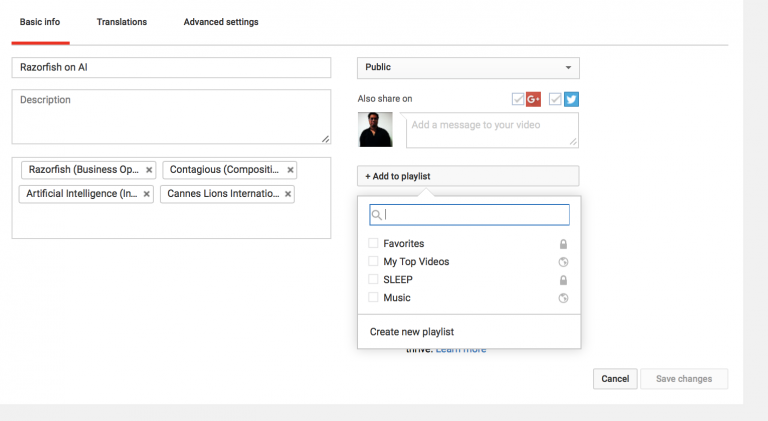Click into the Description text area
768x421 pixels.
171,117
